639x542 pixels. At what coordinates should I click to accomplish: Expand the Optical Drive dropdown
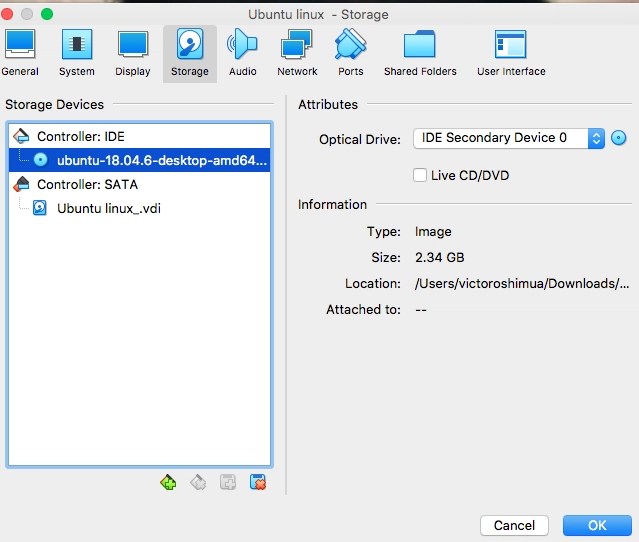tap(596, 138)
